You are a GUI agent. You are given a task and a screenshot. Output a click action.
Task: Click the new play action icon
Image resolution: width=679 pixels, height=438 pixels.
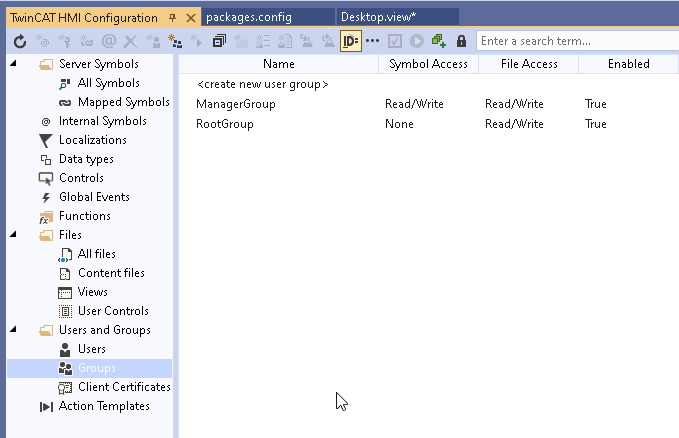click(197, 42)
